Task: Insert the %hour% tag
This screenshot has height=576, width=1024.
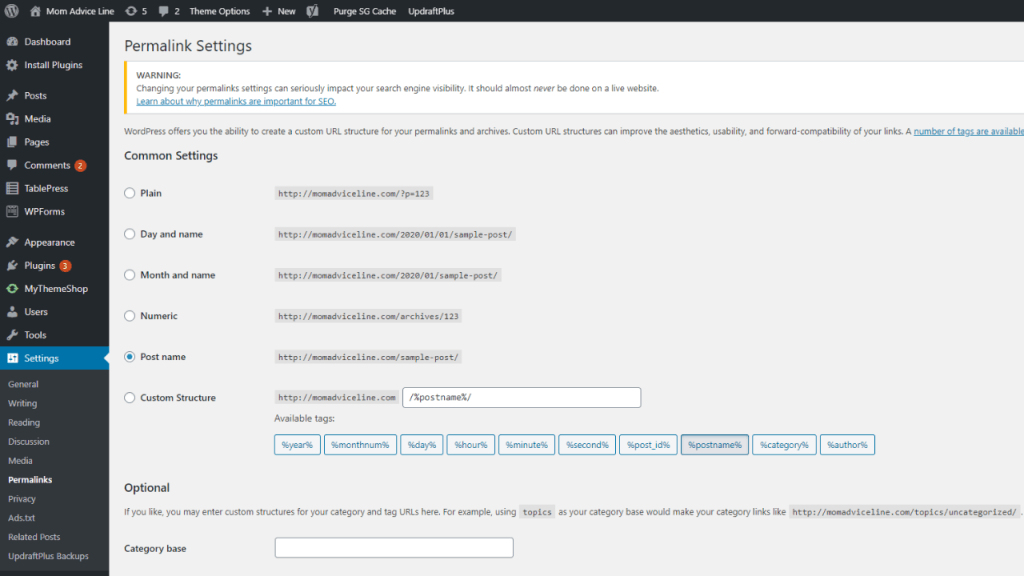Action: [471, 445]
